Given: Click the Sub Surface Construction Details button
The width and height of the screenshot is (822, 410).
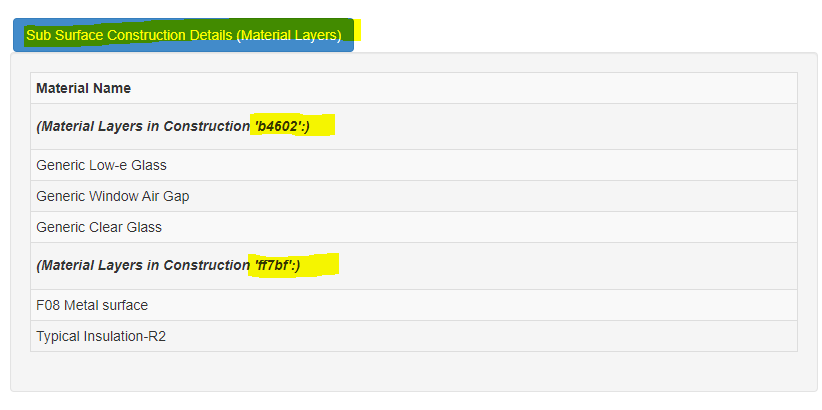Looking at the screenshot, I should 183,35.
